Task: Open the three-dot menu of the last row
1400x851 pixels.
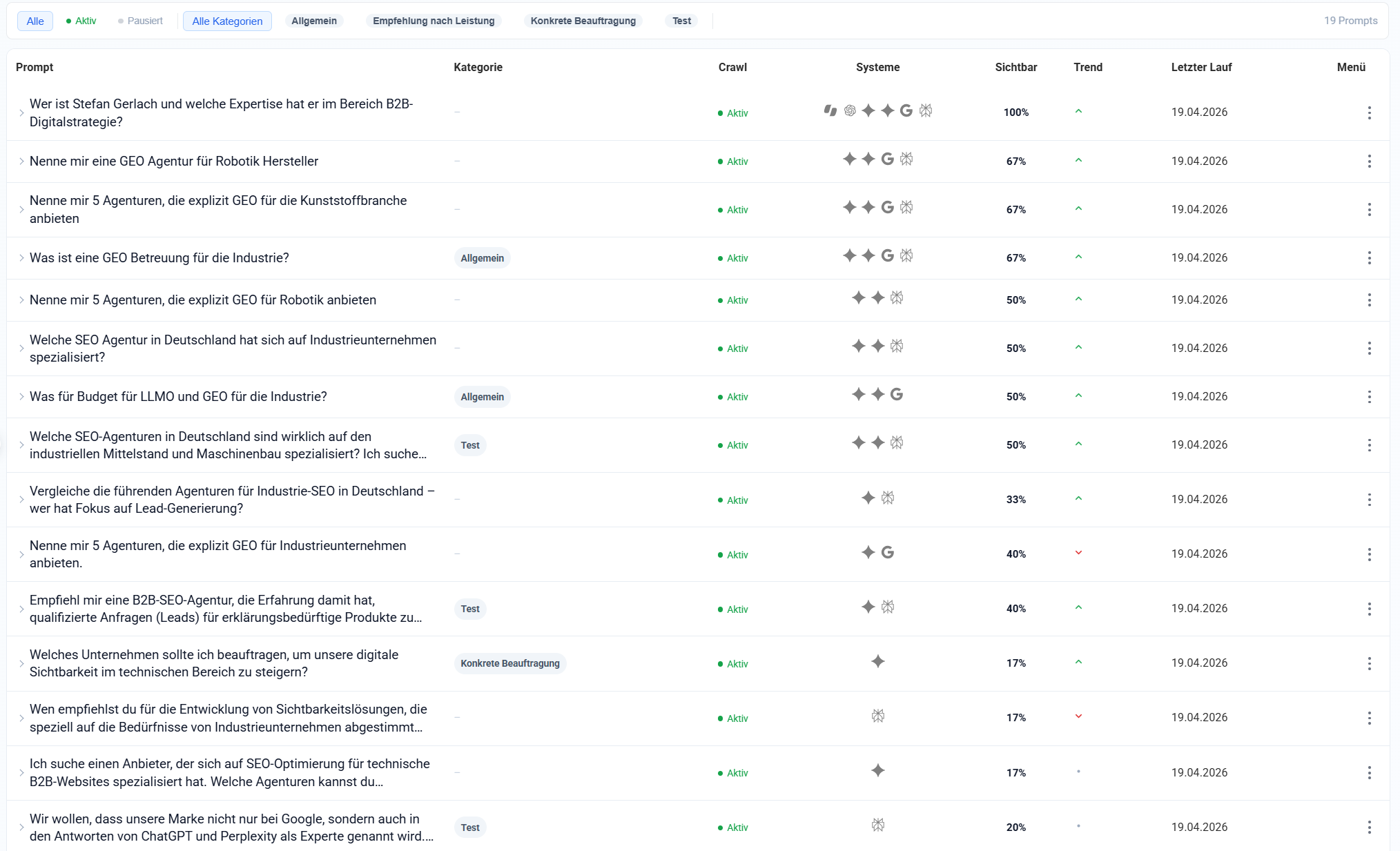Action: coord(1370,827)
